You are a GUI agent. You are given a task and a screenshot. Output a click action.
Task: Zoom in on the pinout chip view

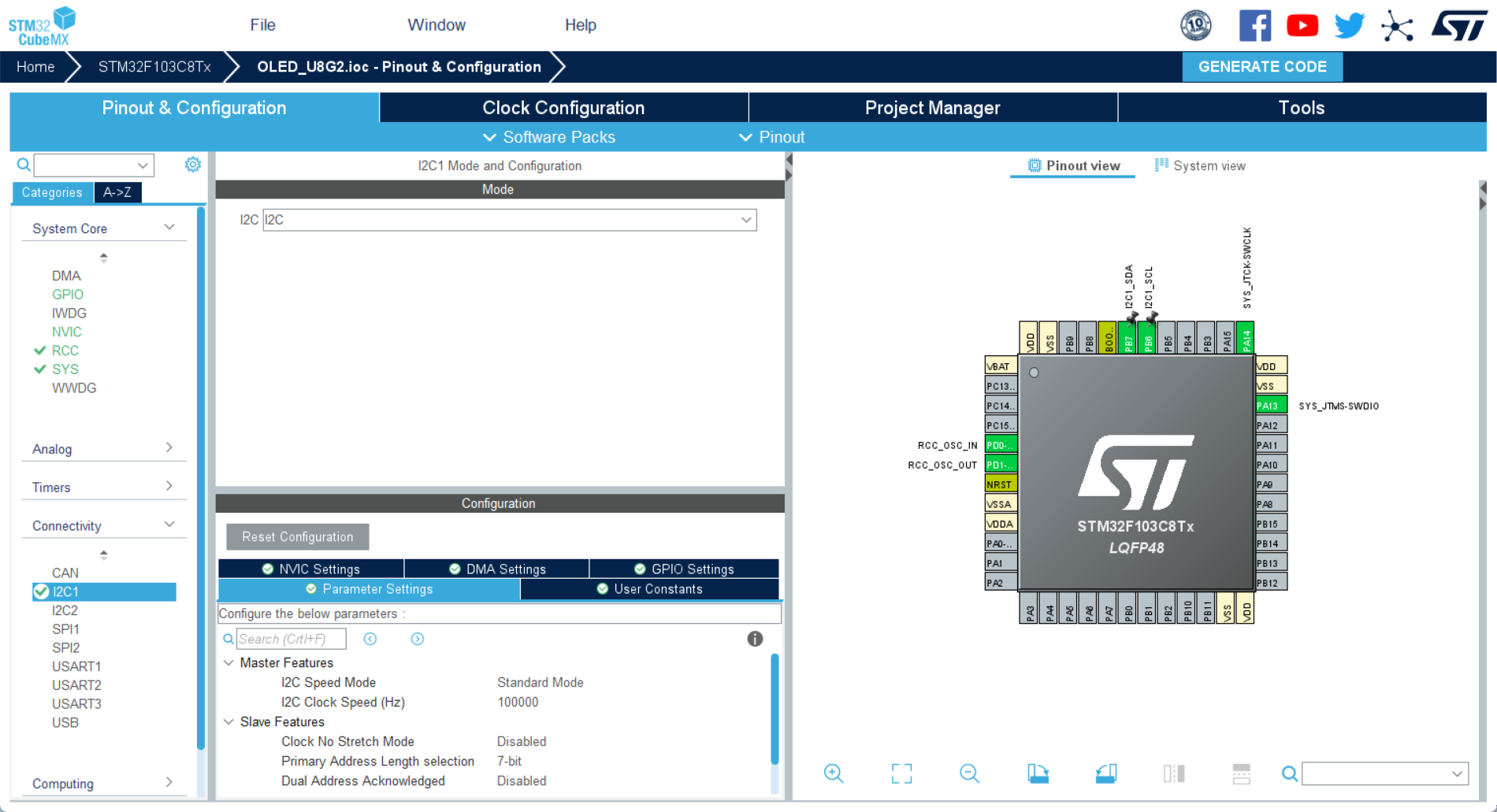pyautogui.click(x=834, y=773)
